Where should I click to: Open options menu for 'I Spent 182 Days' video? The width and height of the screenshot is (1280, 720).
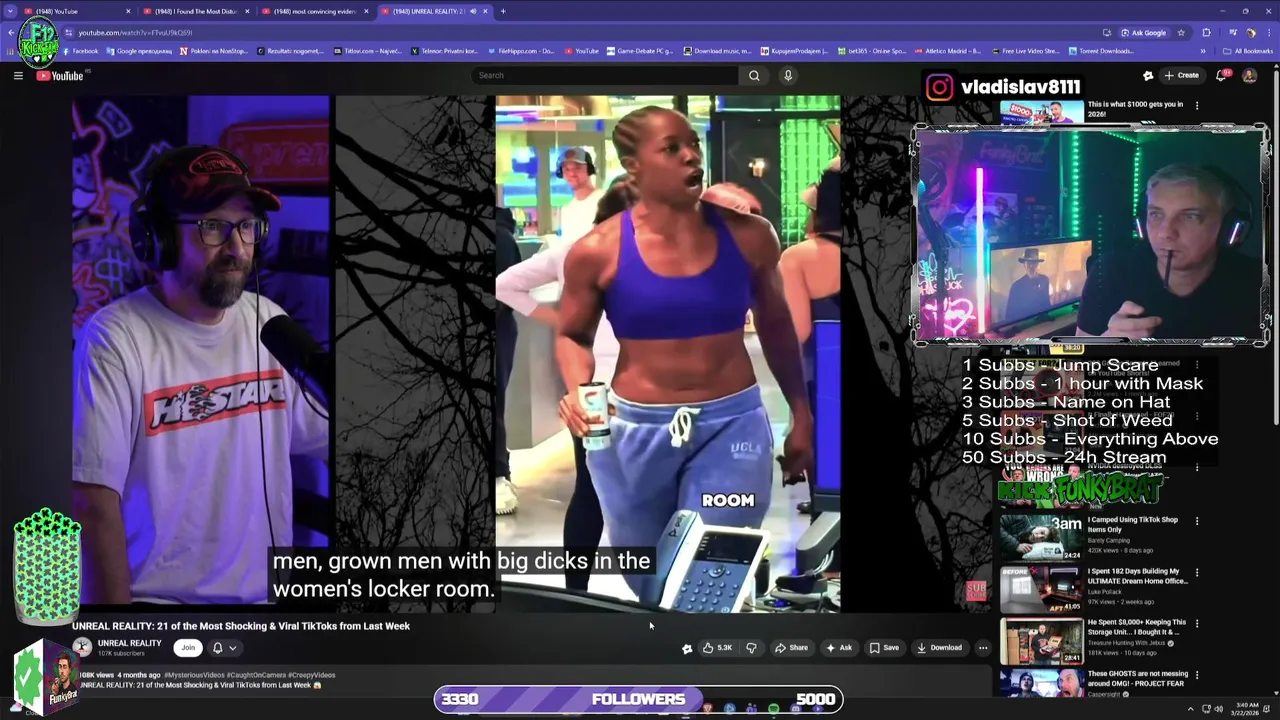(1197, 572)
